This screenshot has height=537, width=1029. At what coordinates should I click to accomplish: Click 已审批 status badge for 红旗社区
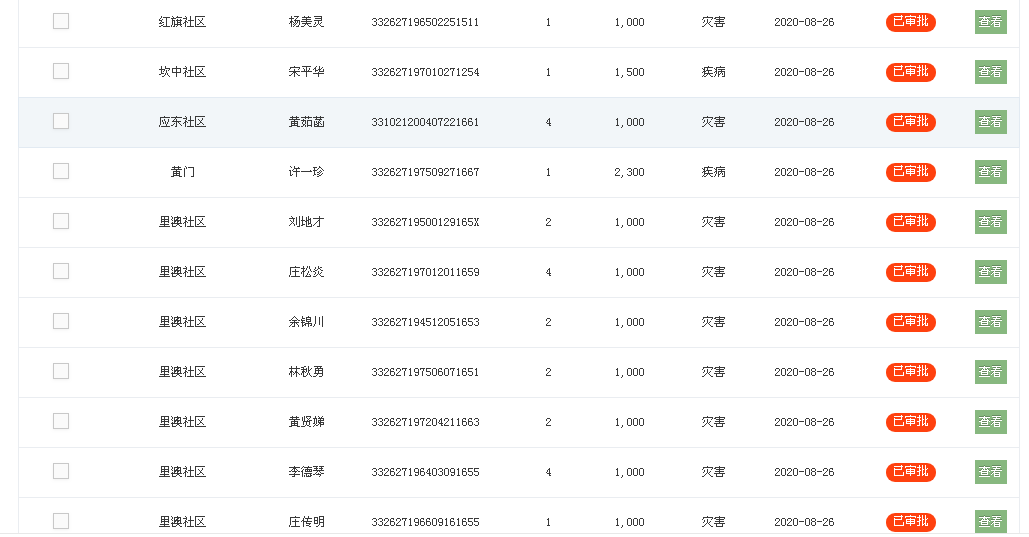(910, 22)
